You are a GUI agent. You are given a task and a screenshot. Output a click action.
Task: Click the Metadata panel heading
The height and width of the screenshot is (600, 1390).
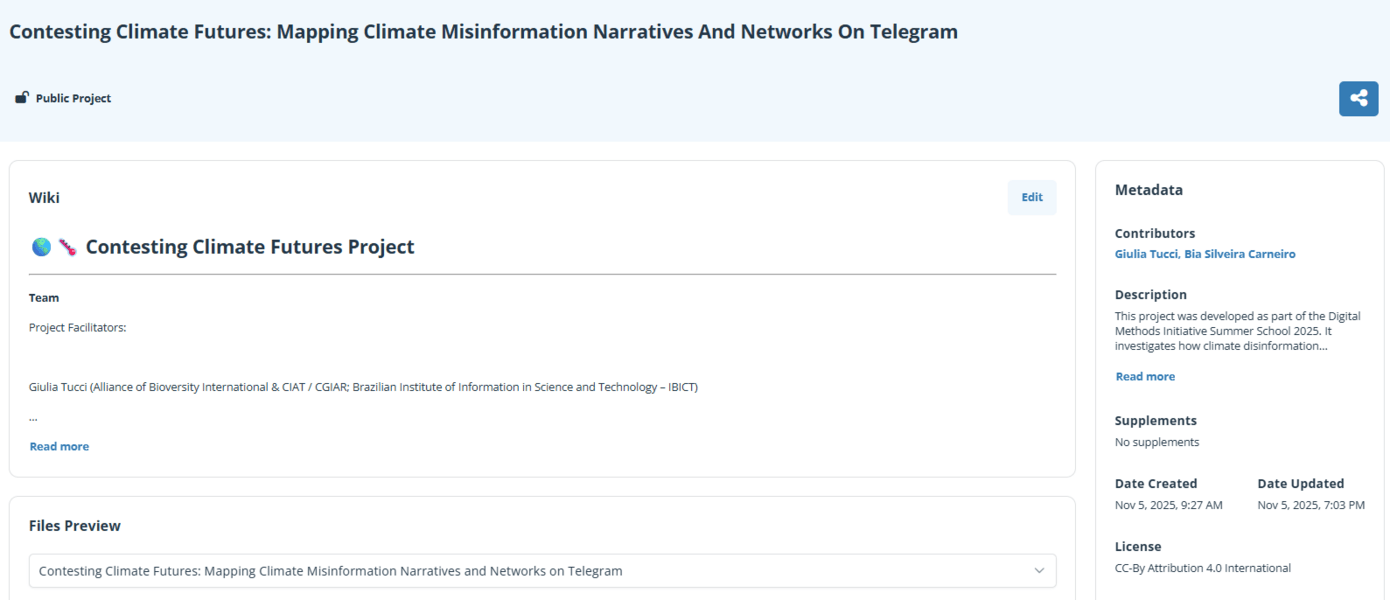click(1149, 189)
